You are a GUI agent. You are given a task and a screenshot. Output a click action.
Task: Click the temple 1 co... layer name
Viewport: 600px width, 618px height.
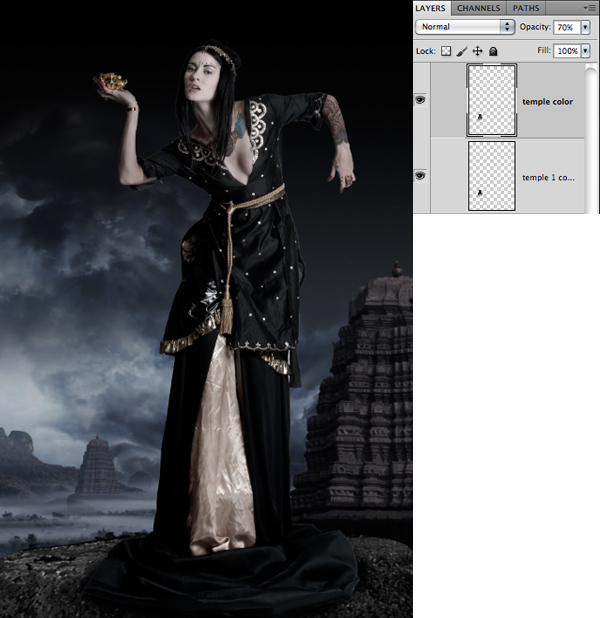click(548, 177)
